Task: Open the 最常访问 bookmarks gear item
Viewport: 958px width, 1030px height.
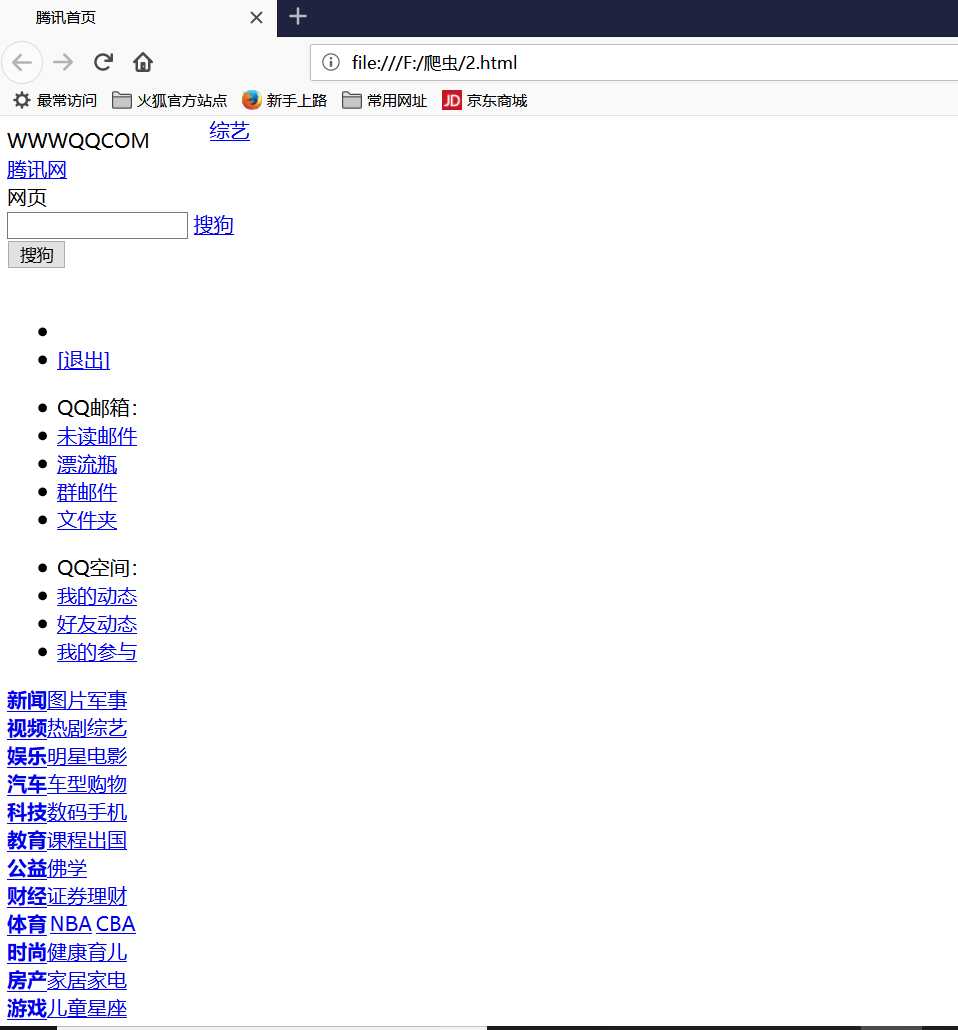Action: click(55, 101)
